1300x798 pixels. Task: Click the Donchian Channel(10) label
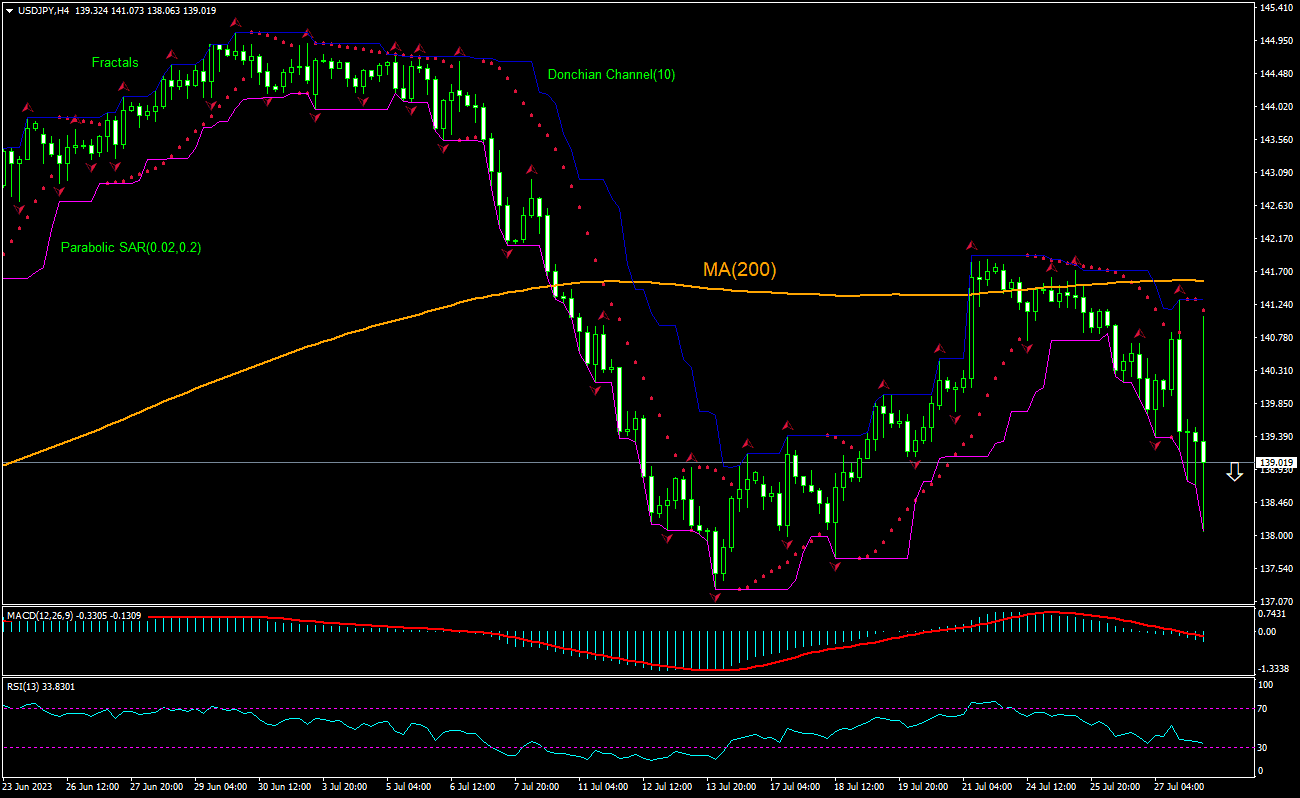[612, 74]
